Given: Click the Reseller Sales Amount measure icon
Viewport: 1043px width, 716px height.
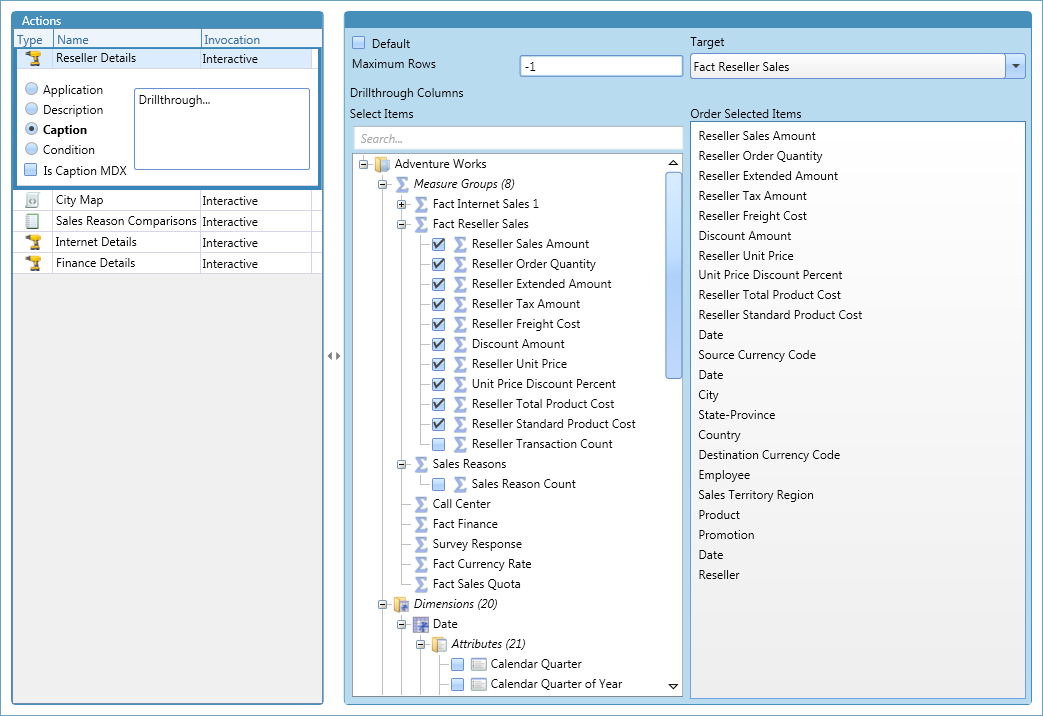Looking at the screenshot, I should tap(460, 244).
